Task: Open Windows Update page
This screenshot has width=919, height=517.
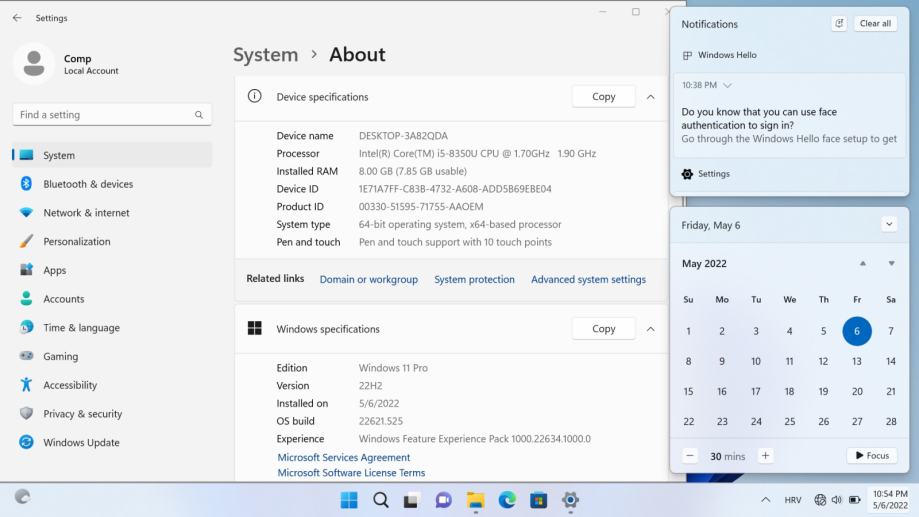Action: point(81,443)
